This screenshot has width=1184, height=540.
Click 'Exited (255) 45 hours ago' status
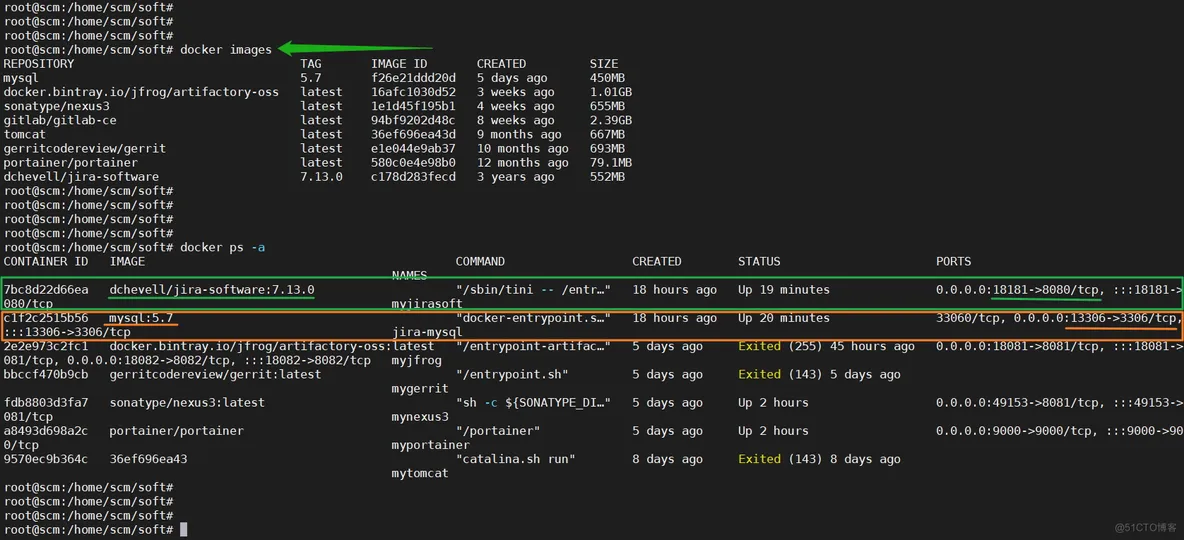click(826, 346)
